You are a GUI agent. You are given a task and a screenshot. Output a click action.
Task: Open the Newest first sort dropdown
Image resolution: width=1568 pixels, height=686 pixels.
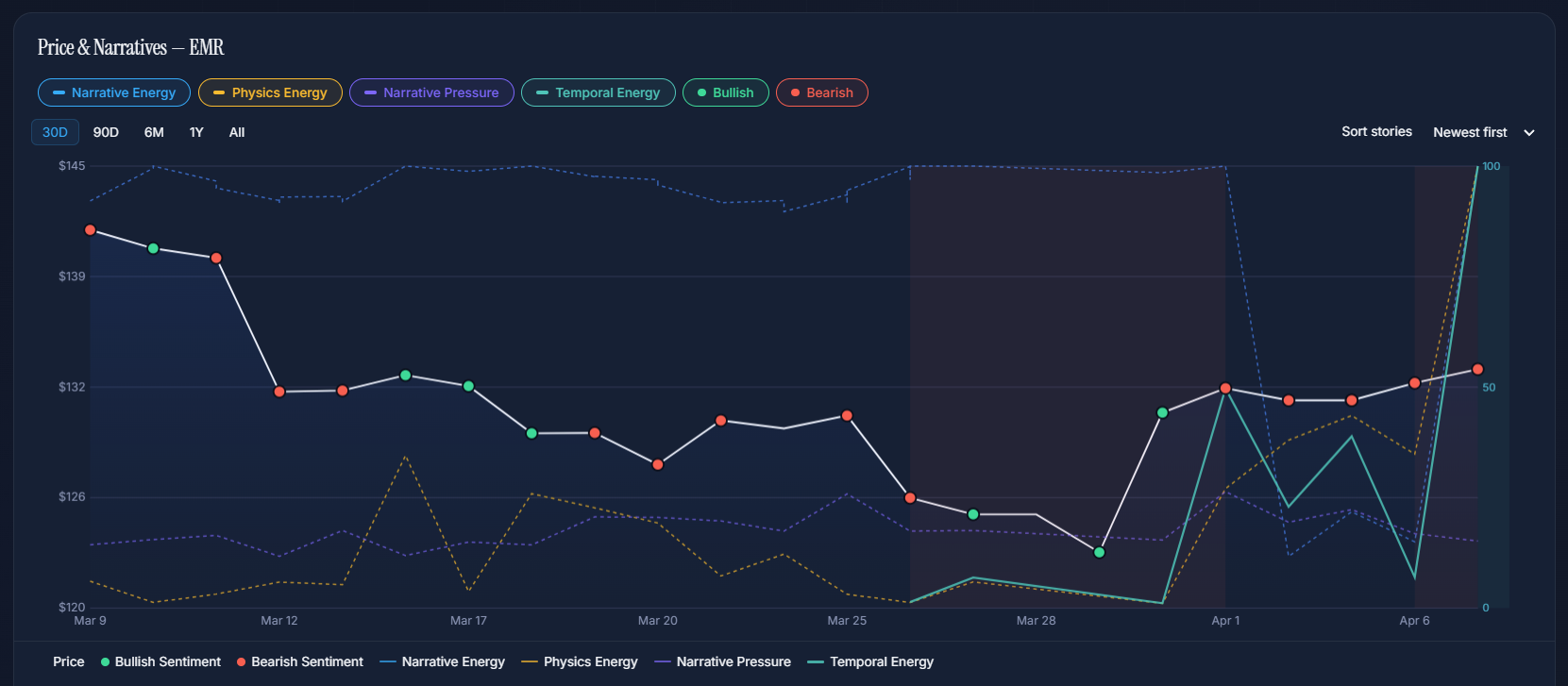click(1470, 132)
